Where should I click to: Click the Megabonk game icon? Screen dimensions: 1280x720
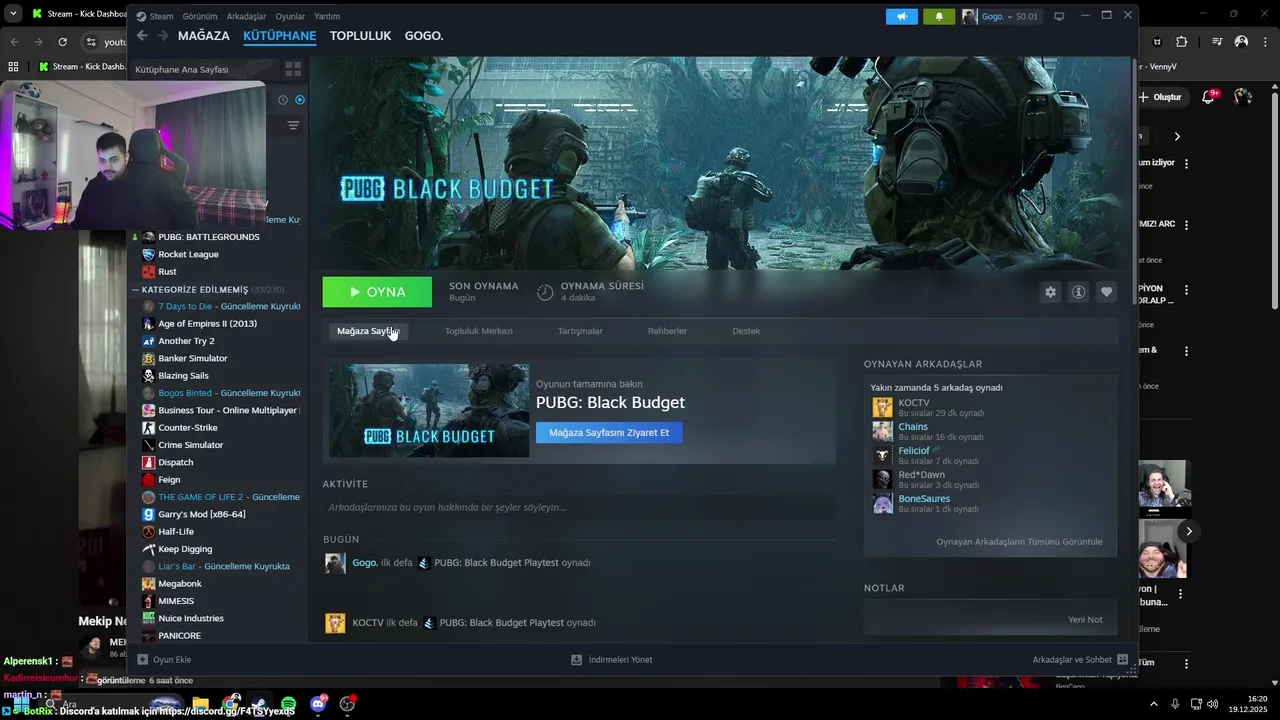pos(148,584)
